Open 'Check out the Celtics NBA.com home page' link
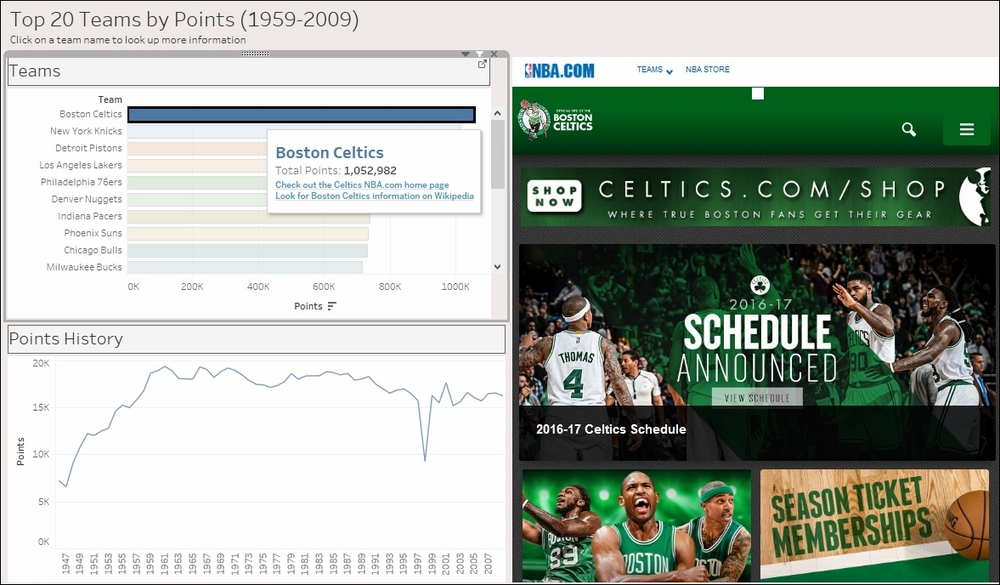The height and width of the screenshot is (585, 1000). (x=362, y=184)
